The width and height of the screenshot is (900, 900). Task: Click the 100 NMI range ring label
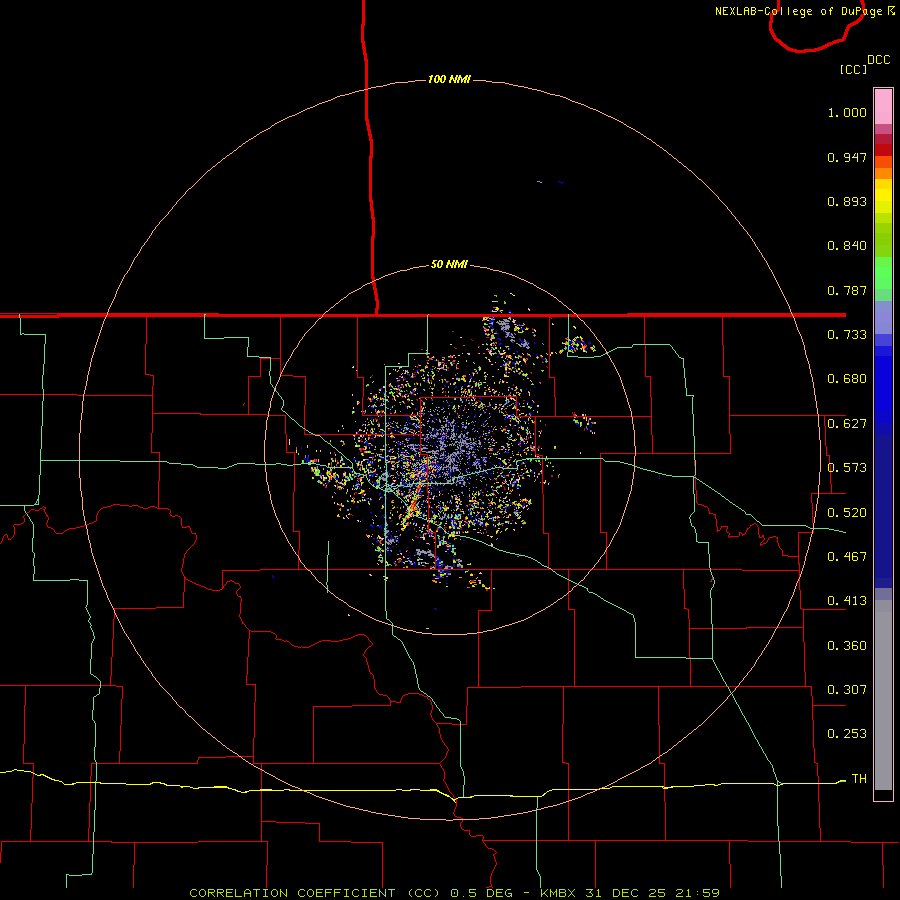449,79
